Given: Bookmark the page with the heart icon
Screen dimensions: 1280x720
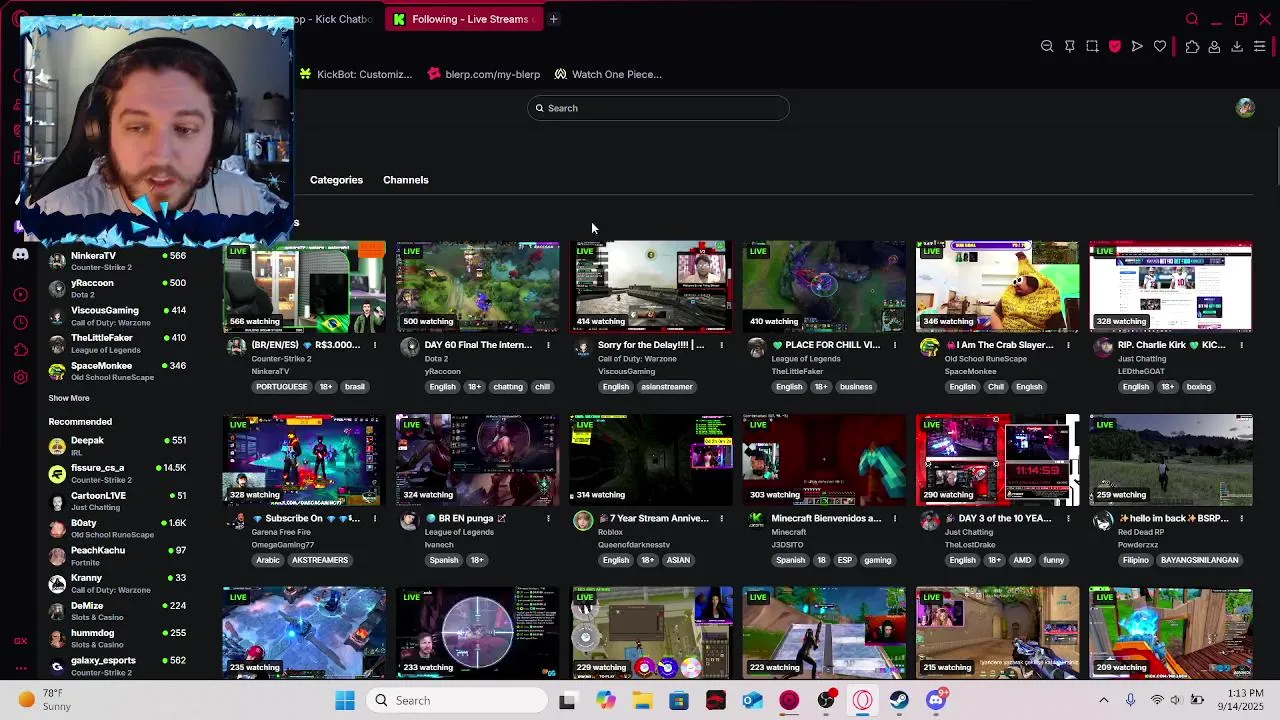Looking at the screenshot, I should [1160, 46].
